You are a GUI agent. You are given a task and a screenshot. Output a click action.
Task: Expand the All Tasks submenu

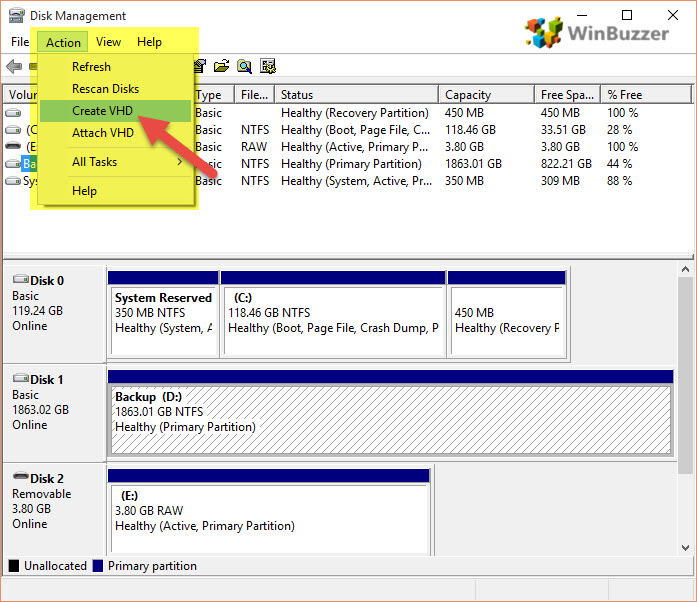pyautogui.click(x=116, y=162)
